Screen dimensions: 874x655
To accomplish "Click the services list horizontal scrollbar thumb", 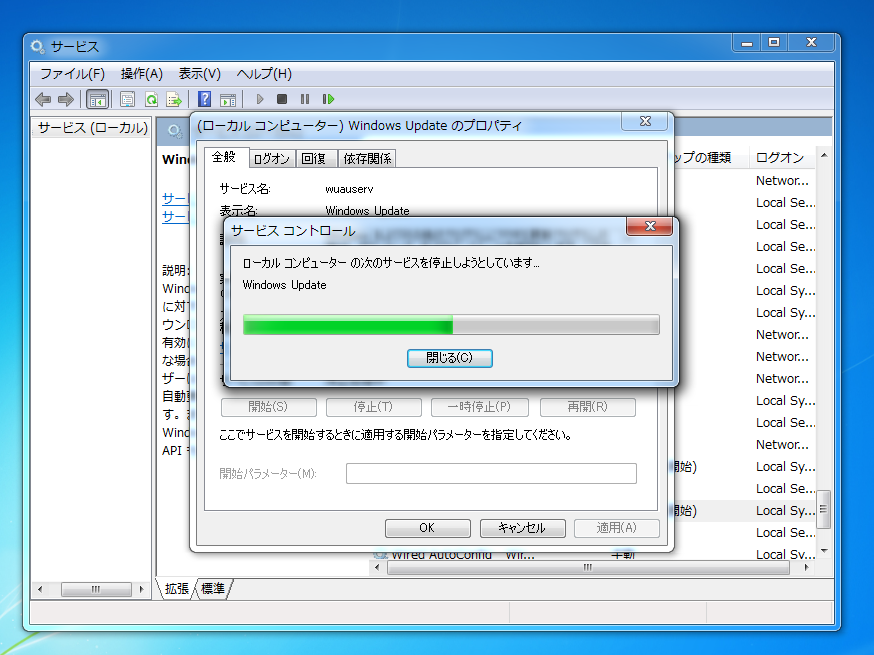I will (x=588, y=567).
